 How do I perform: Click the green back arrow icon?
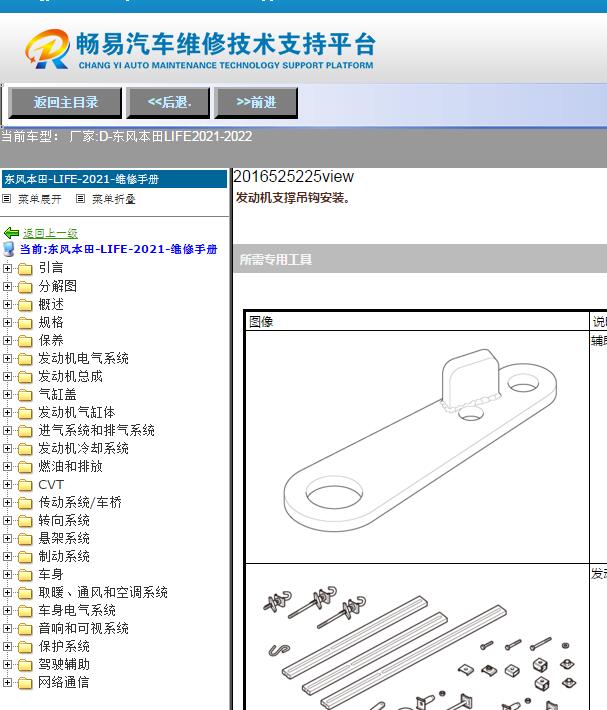[11, 233]
